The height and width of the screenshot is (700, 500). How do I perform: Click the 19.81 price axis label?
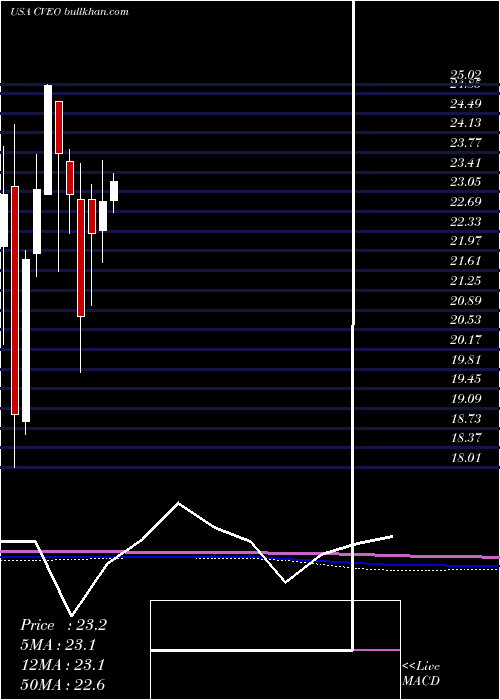466,359
